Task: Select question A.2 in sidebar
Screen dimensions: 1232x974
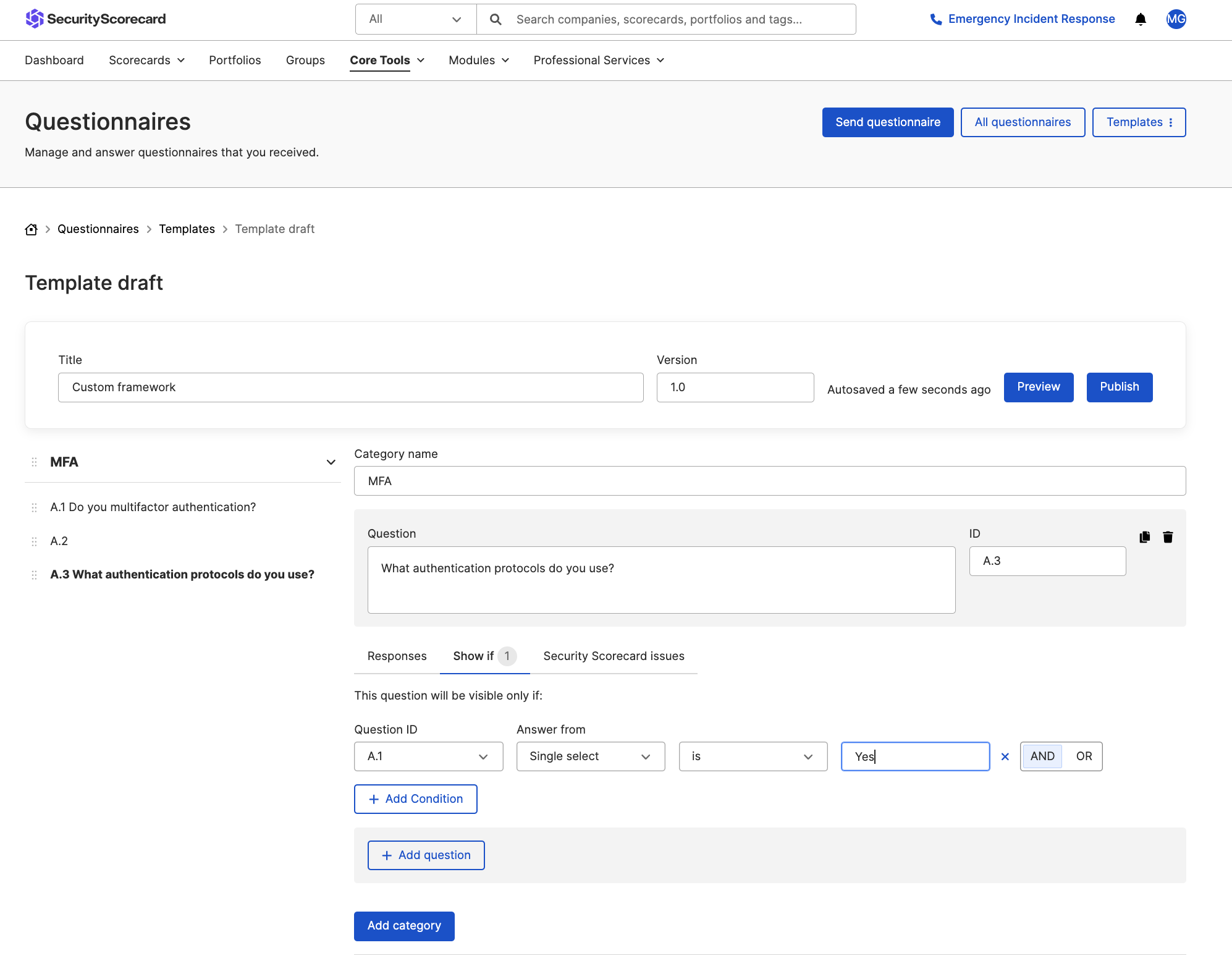Action: 59,541
